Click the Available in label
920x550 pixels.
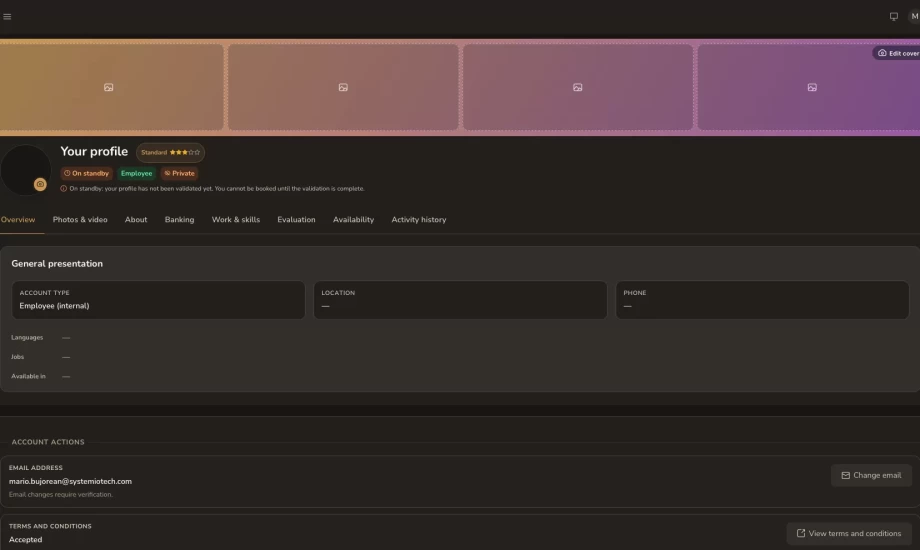tap(28, 376)
